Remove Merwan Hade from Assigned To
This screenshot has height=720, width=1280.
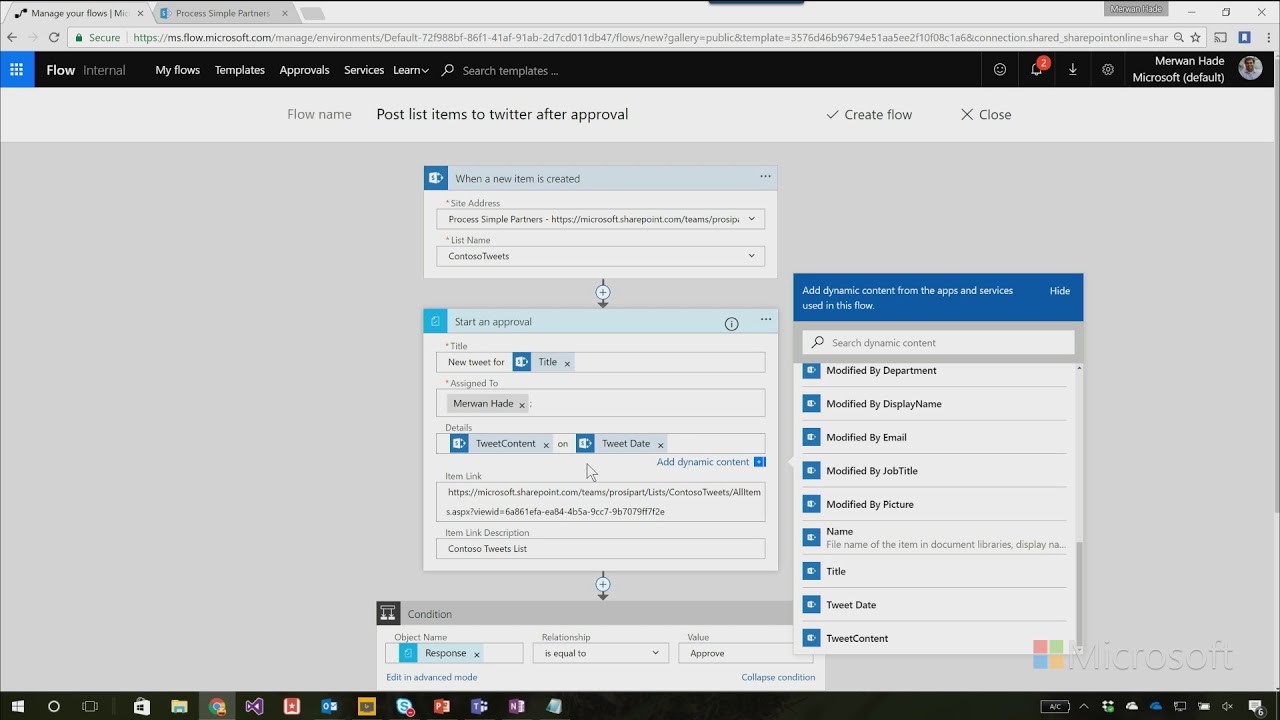click(x=522, y=404)
